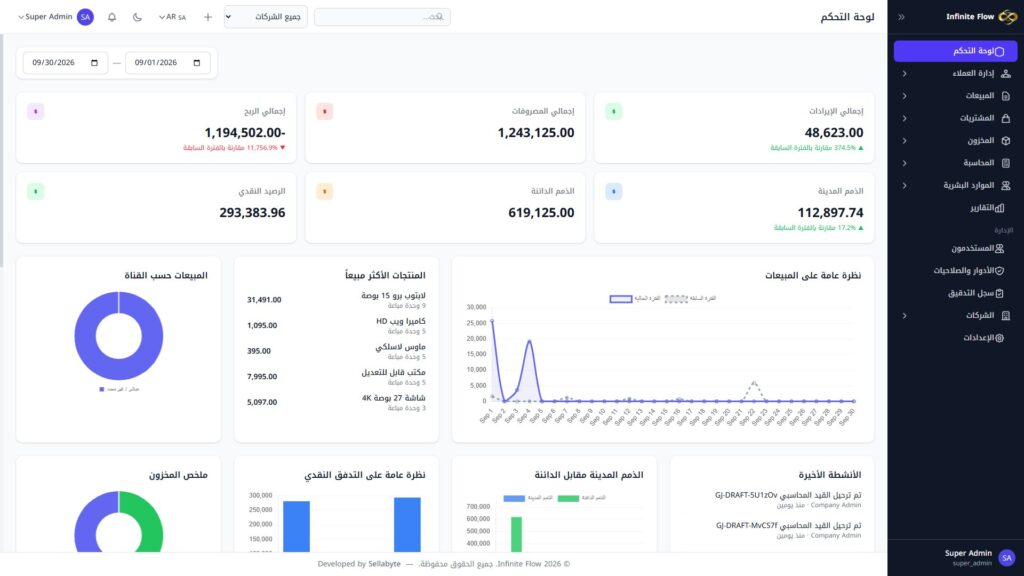Click the الذمم المدينة card icon
Screen dimensions: 1024x576
pos(613,191)
